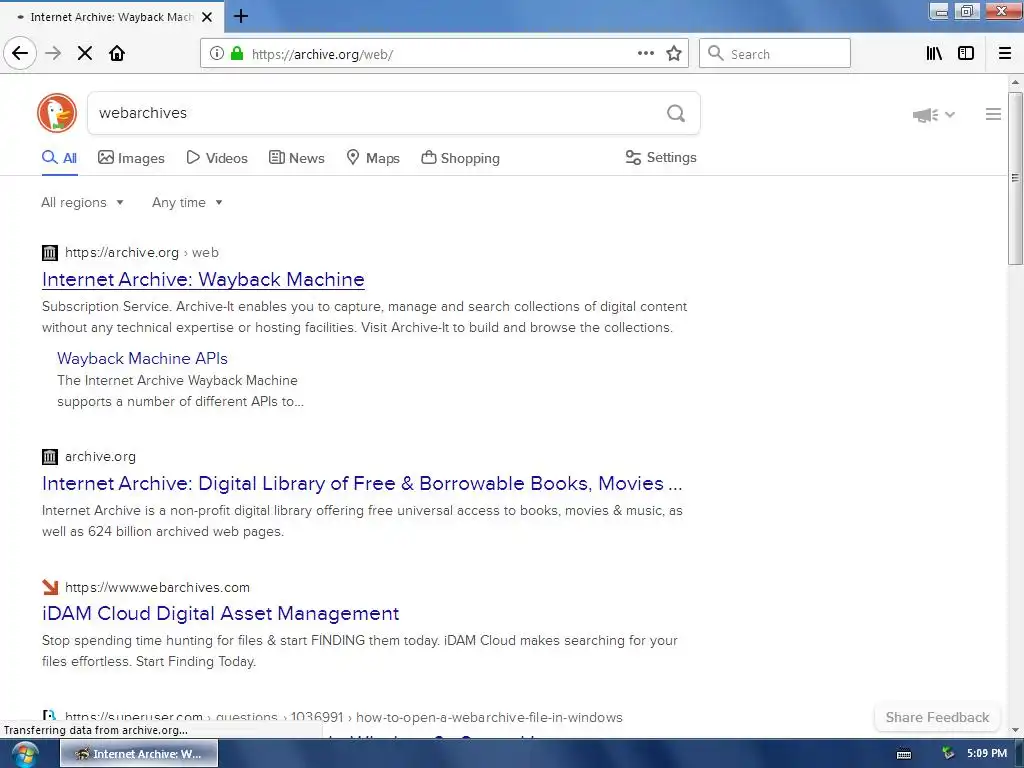Screen dimensions: 1024x768
Task: Open DuckDuckGo side menu hamburger icon
Action: (993, 114)
